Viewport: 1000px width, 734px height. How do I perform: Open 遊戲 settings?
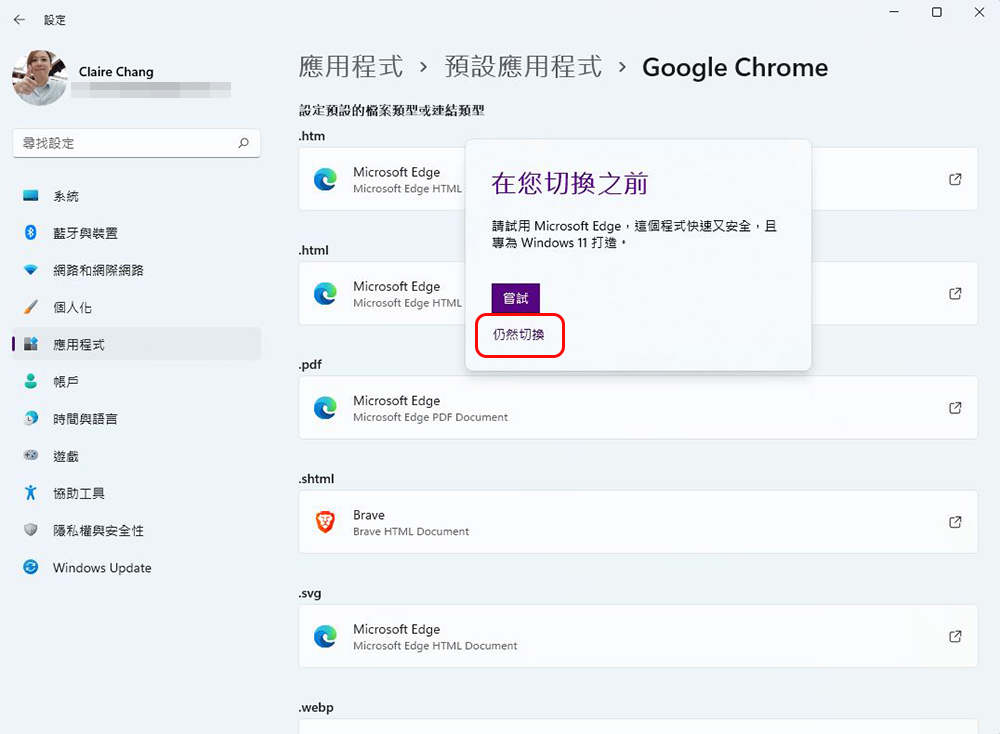[136, 456]
